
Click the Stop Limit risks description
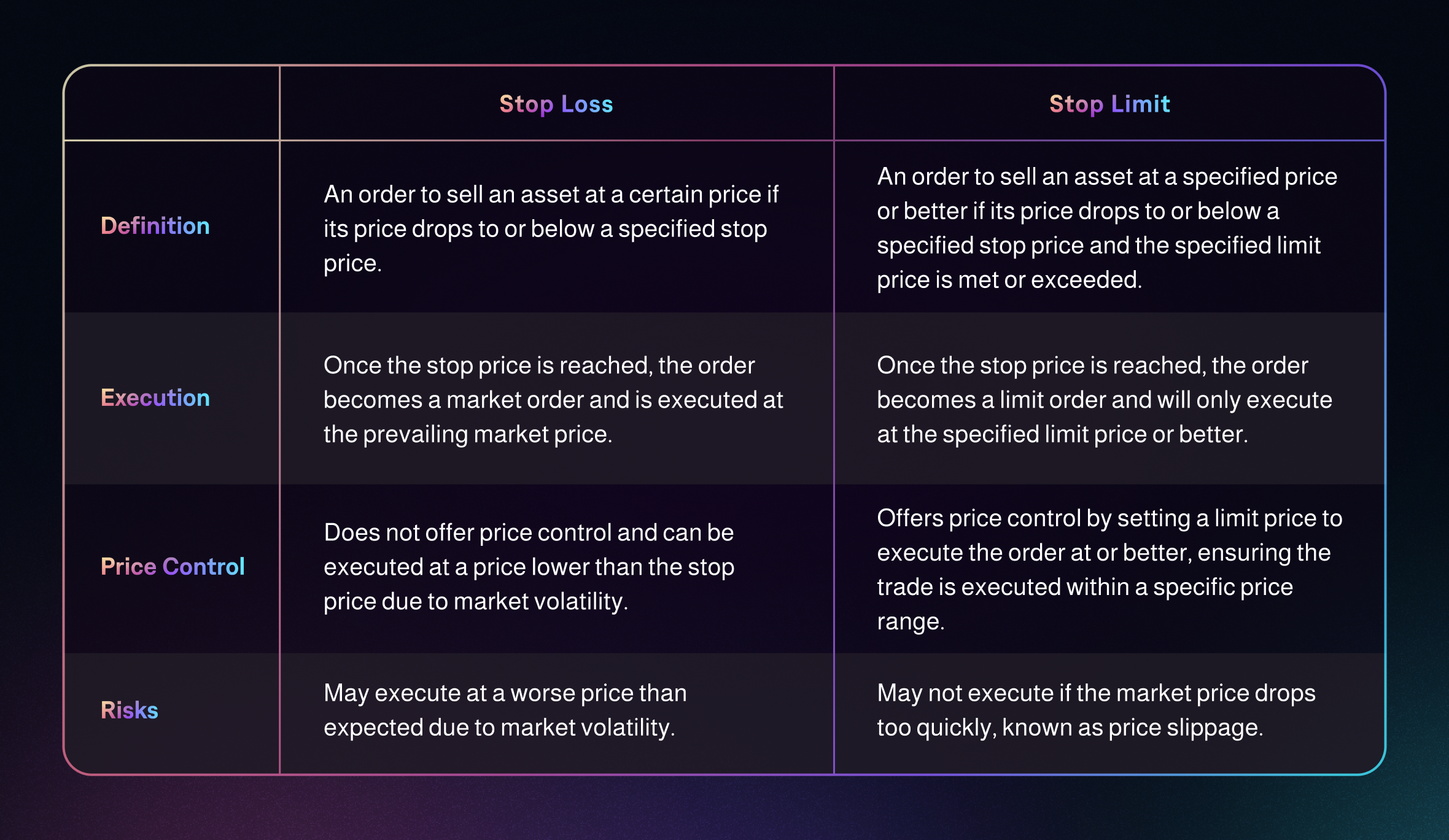pyautogui.click(x=1096, y=710)
